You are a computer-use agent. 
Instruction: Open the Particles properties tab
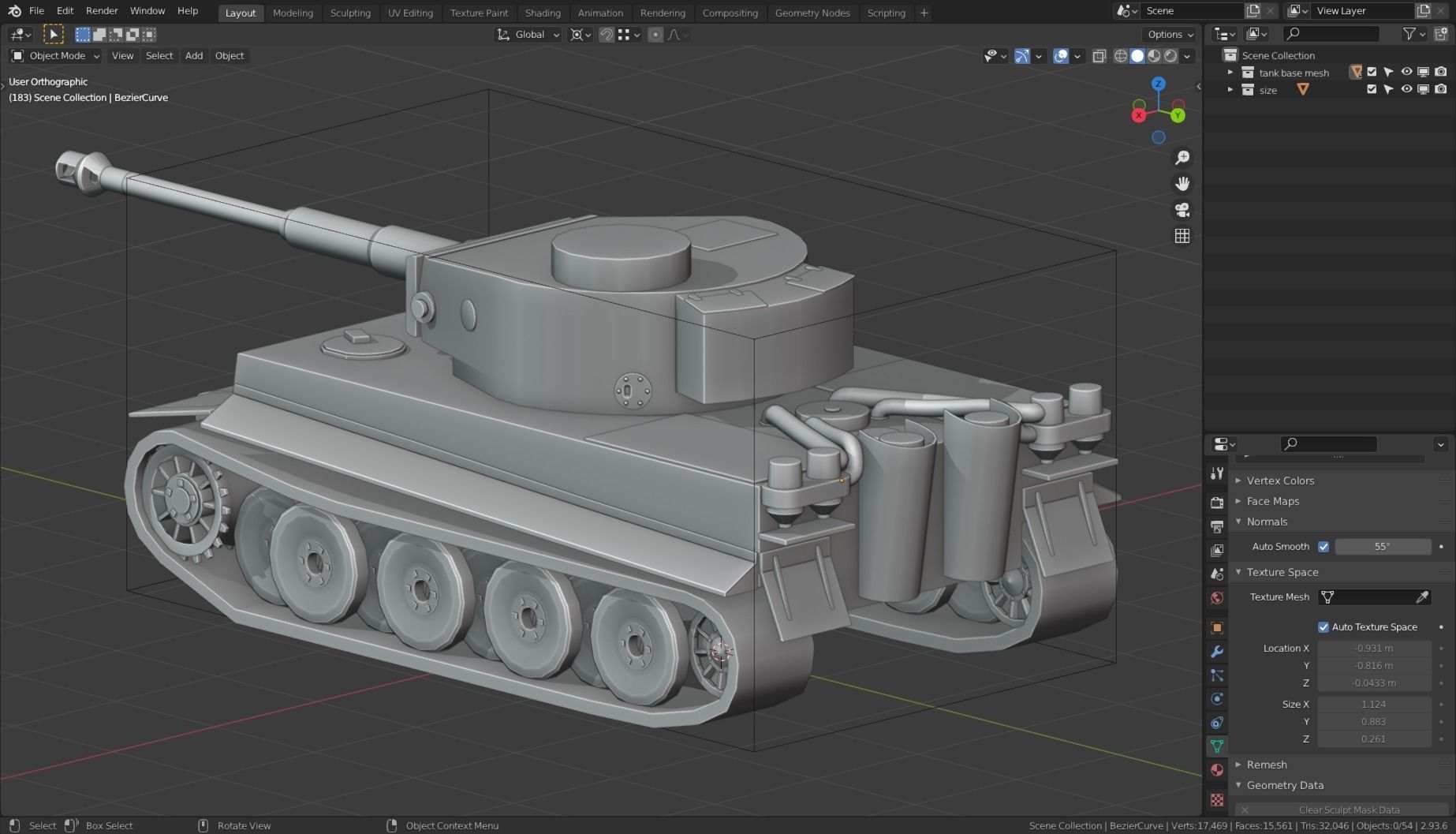click(x=1217, y=675)
